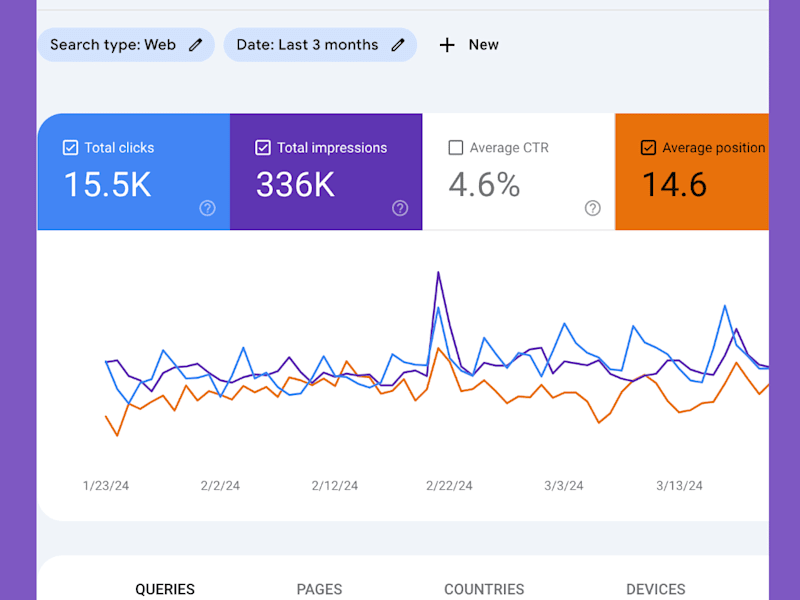Screen dimensions: 800x600
Task: Switch to the Countries tab
Action: pos(484,589)
